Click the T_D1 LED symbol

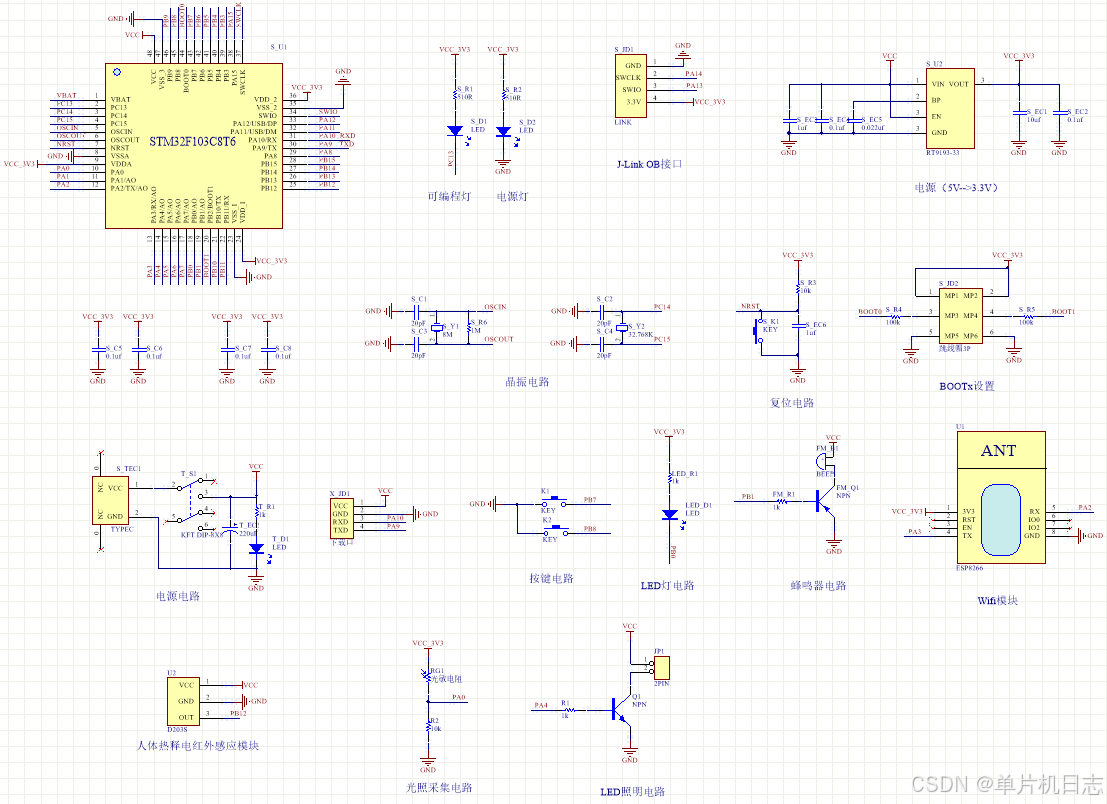[x=257, y=548]
